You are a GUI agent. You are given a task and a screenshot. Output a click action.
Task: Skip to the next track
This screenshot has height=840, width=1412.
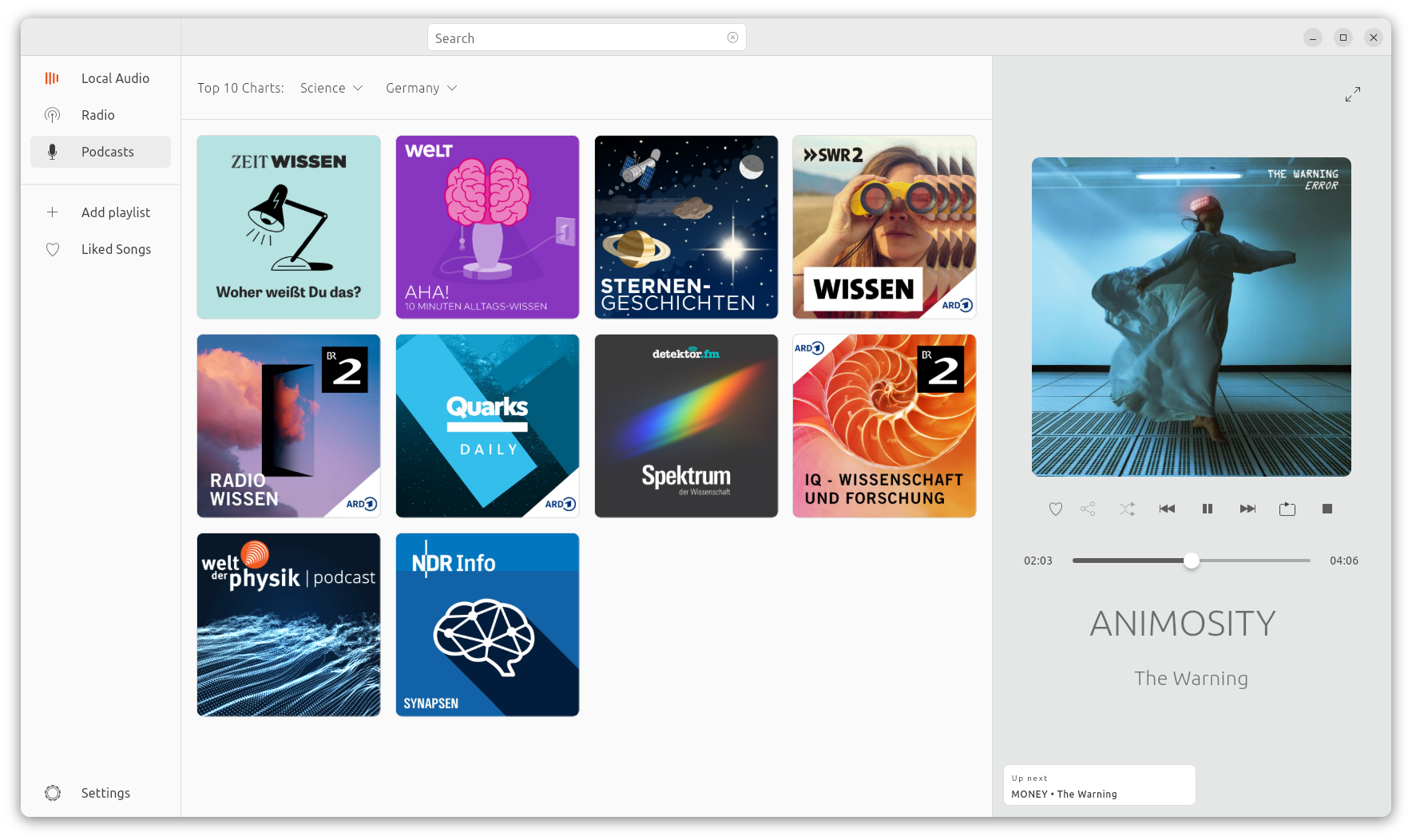(x=1247, y=509)
